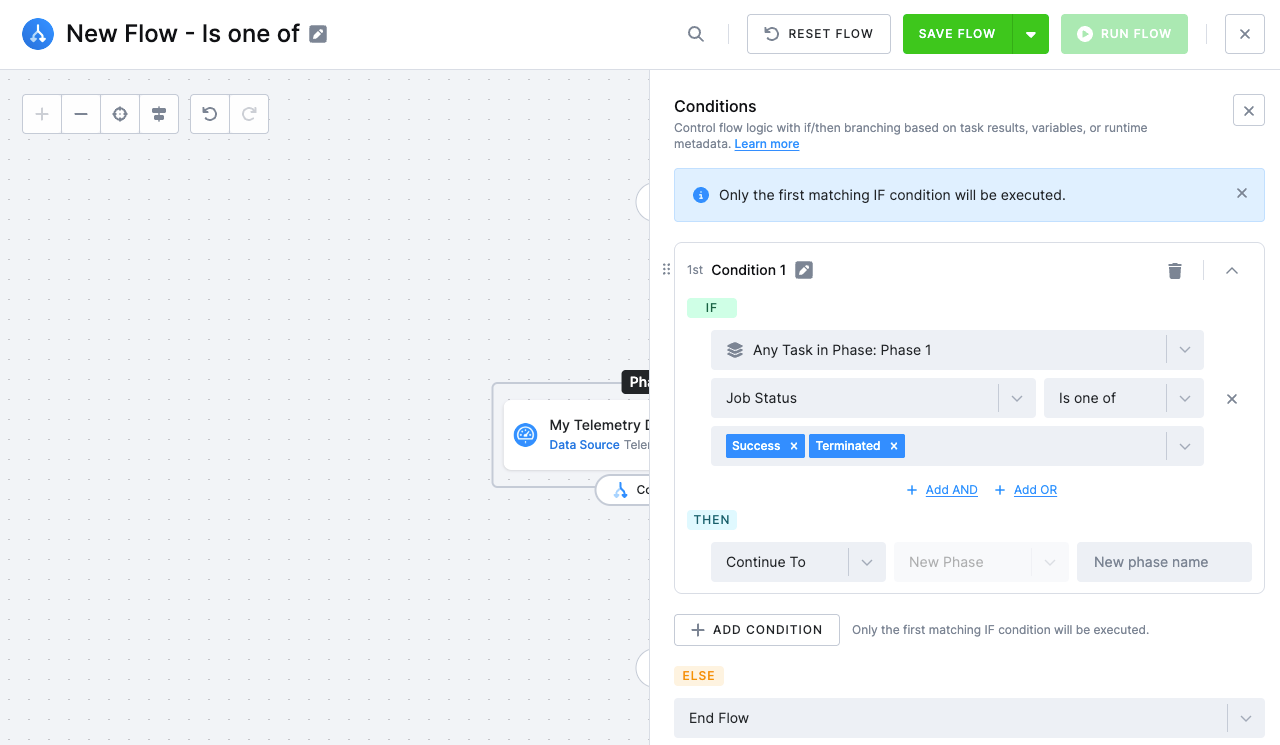Open the Job Status dropdown
The image size is (1280, 745).
(x=873, y=398)
